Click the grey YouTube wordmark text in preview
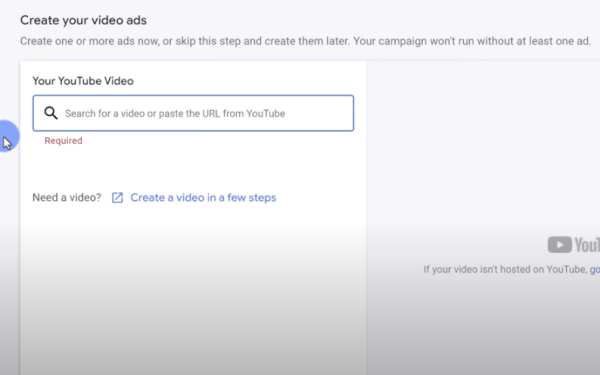The width and height of the screenshot is (600, 375). click(x=587, y=245)
